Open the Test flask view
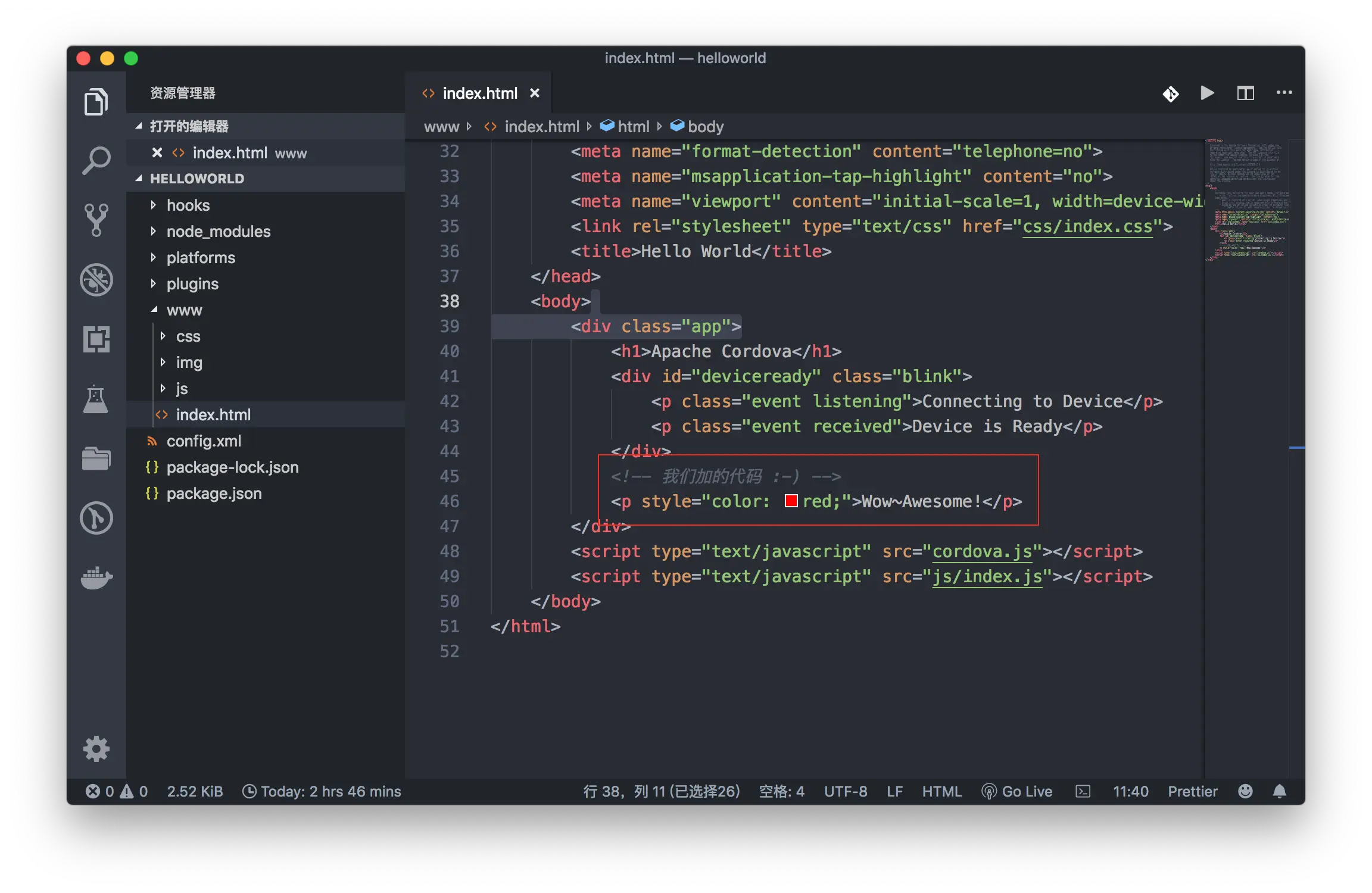The width and height of the screenshot is (1372, 893). [x=96, y=399]
